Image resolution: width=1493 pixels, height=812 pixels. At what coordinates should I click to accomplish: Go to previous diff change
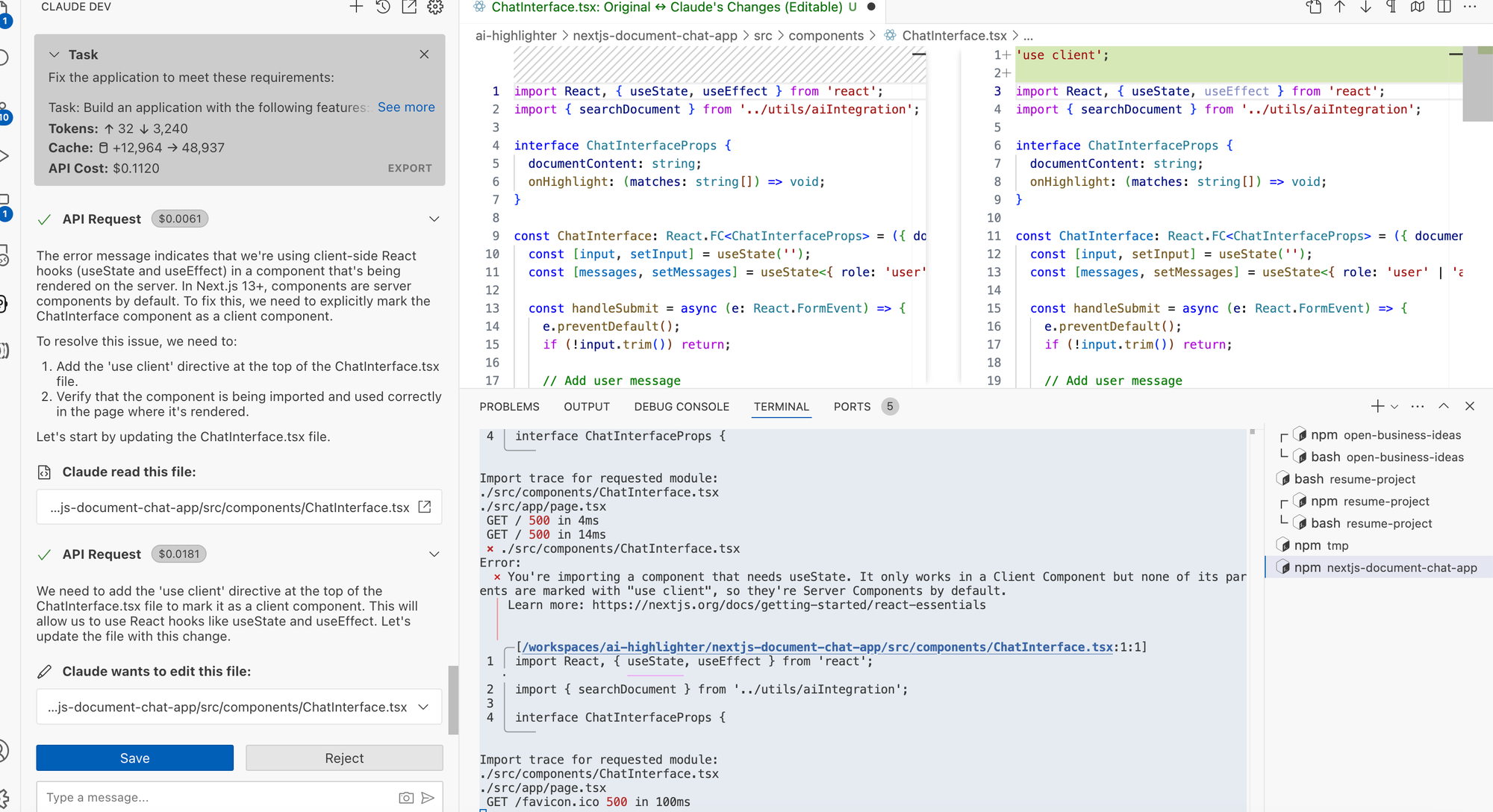1340,7
